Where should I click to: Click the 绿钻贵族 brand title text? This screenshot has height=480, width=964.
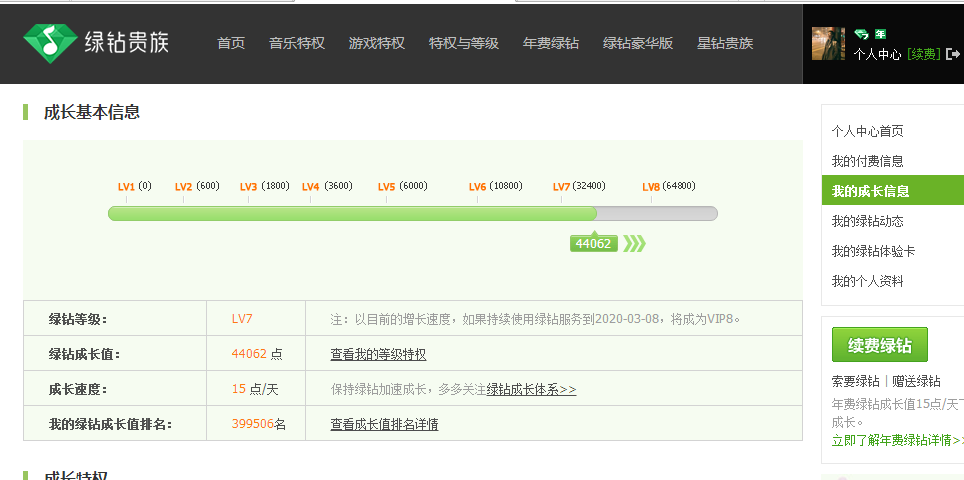click(x=126, y=43)
